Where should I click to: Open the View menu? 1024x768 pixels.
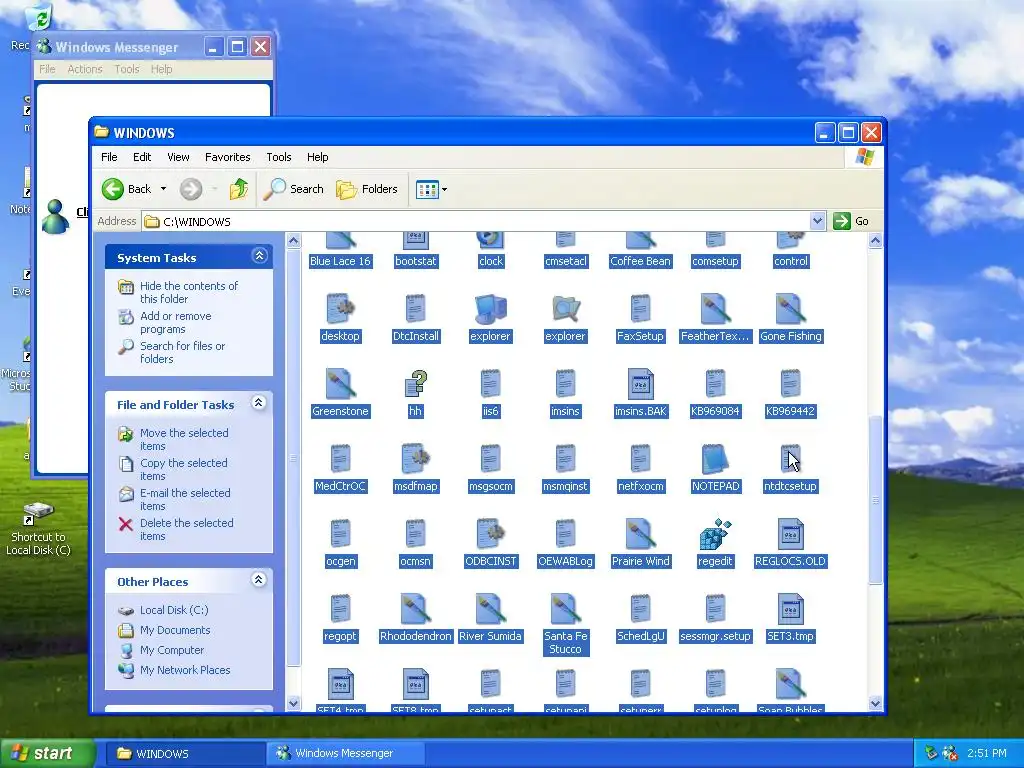coord(178,157)
